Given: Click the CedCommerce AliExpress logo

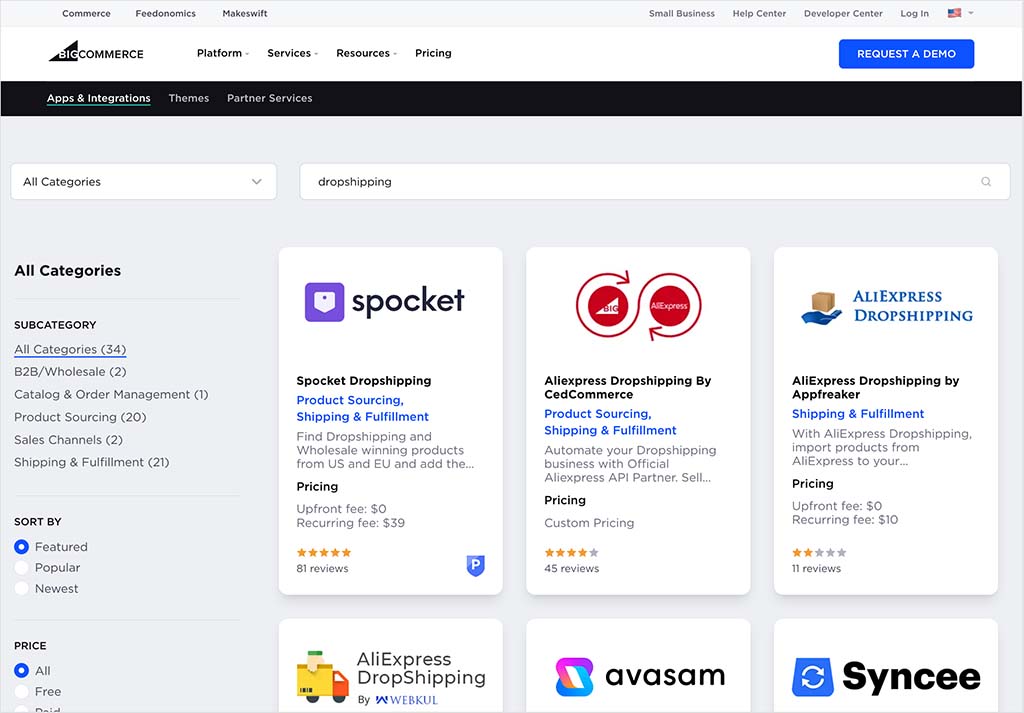Looking at the screenshot, I should 638,304.
